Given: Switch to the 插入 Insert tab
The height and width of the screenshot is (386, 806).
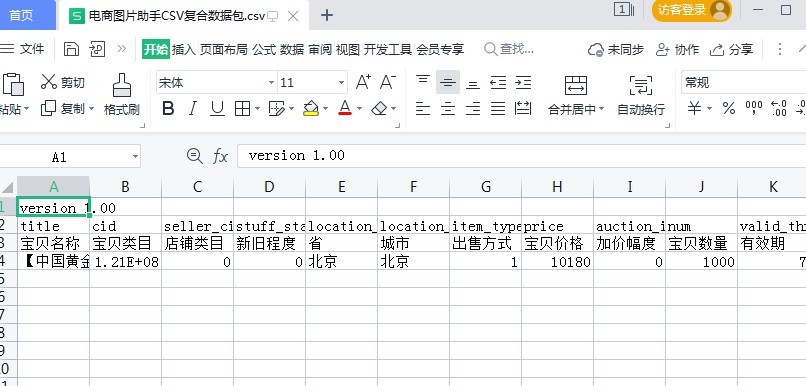Looking at the screenshot, I should coord(184,49).
